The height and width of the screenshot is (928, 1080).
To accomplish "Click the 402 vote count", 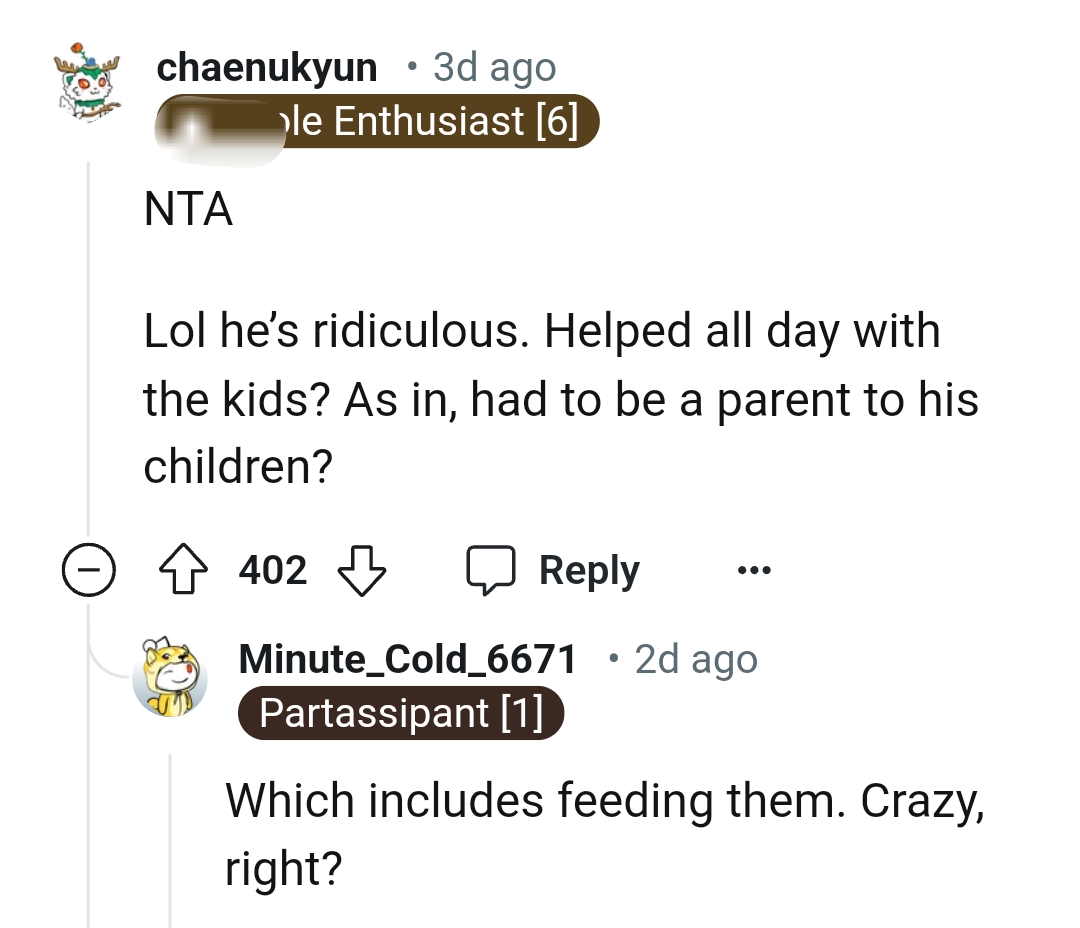I will pyautogui.click(x=272, y=570).
